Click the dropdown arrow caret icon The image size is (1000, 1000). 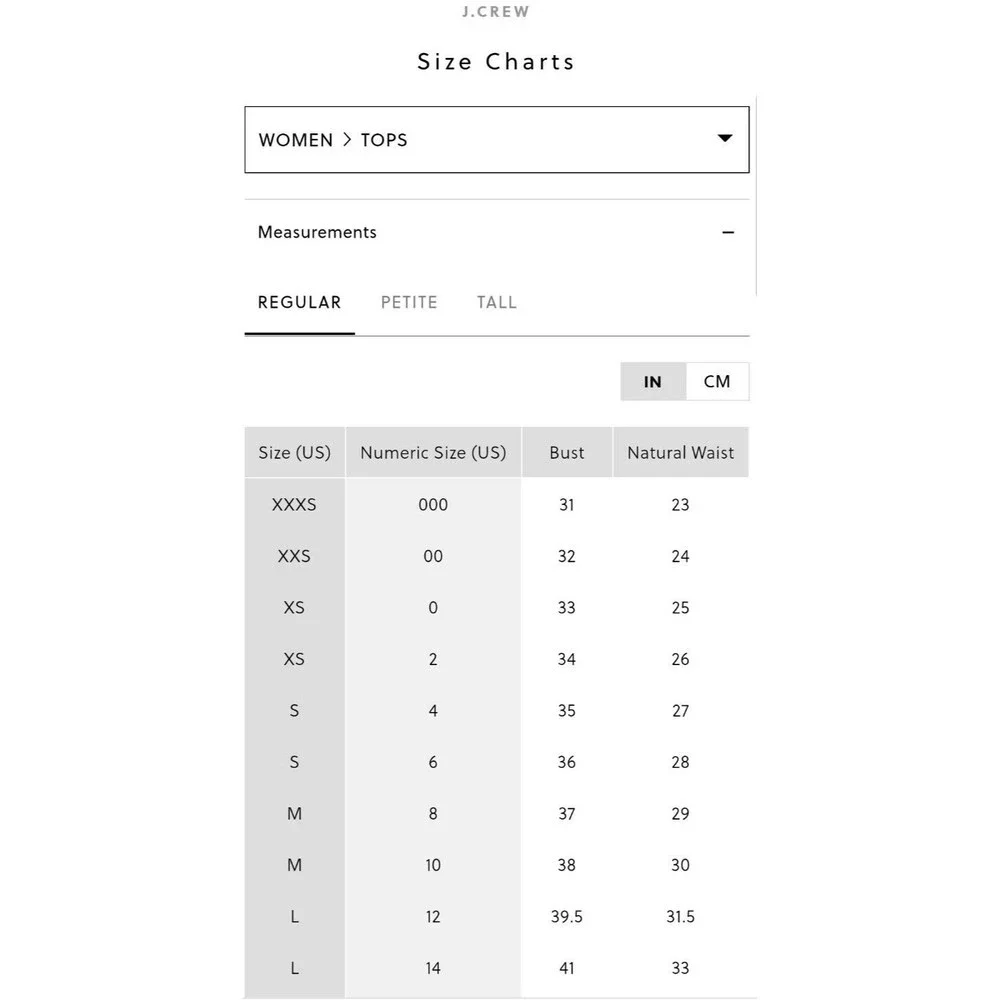(x=724, y=138)
